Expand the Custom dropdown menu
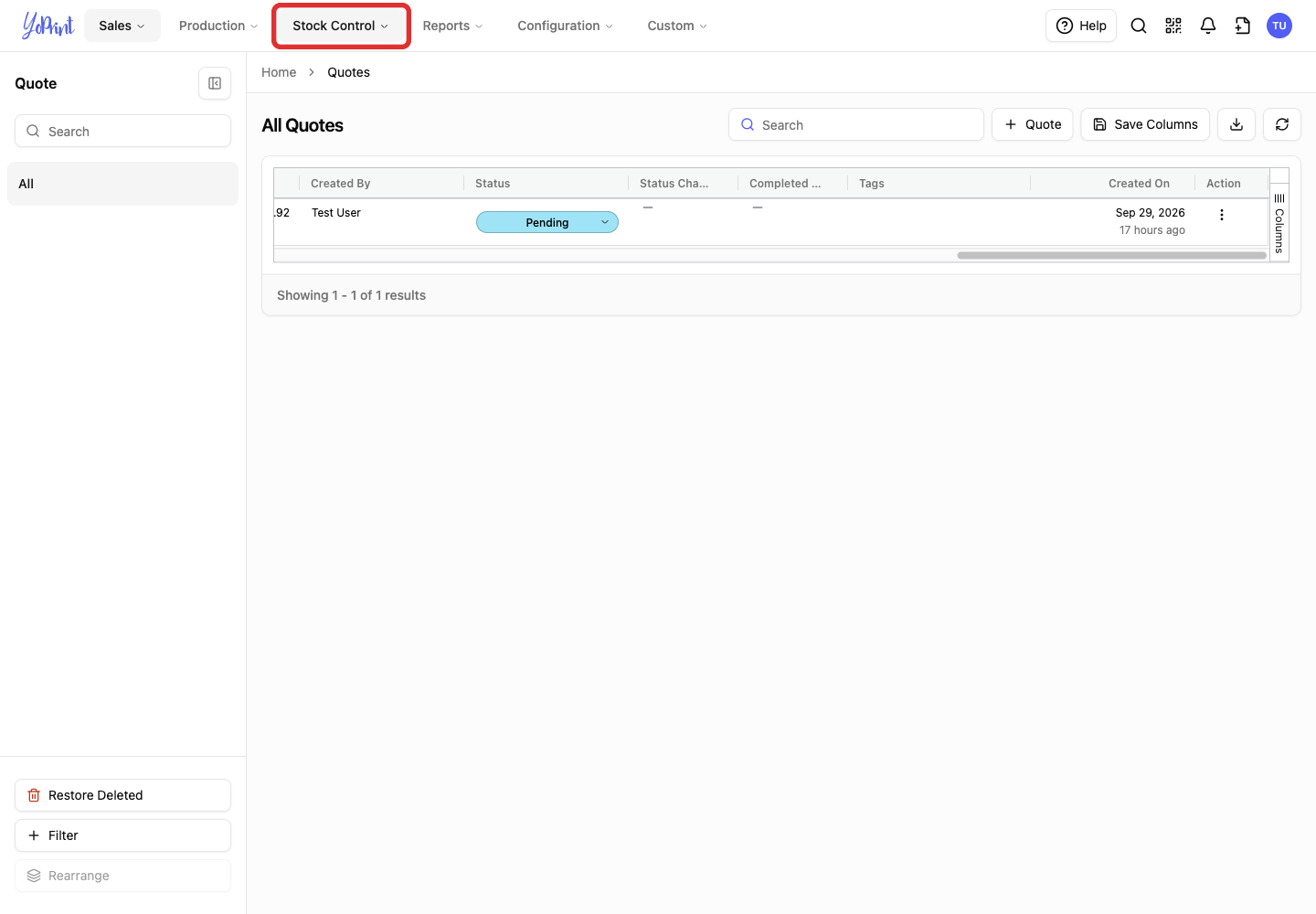 tap(677, 26)
